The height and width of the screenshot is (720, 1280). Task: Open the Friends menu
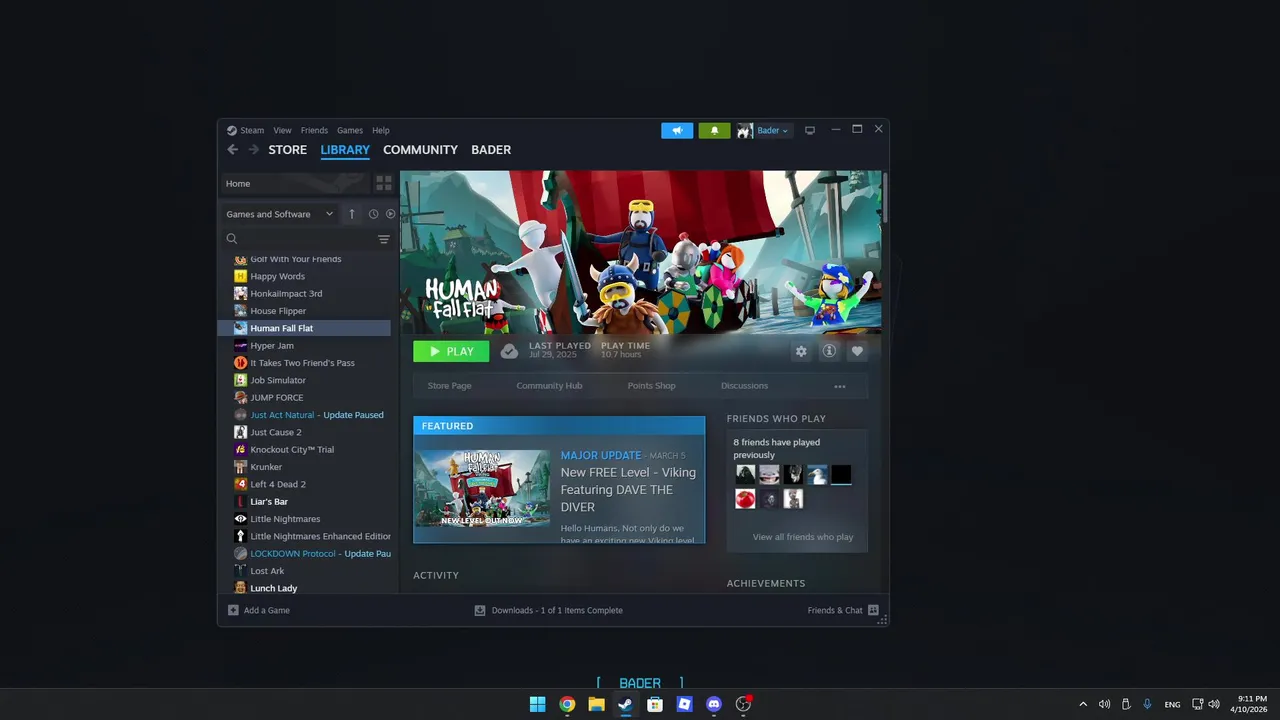coord(314,130)
